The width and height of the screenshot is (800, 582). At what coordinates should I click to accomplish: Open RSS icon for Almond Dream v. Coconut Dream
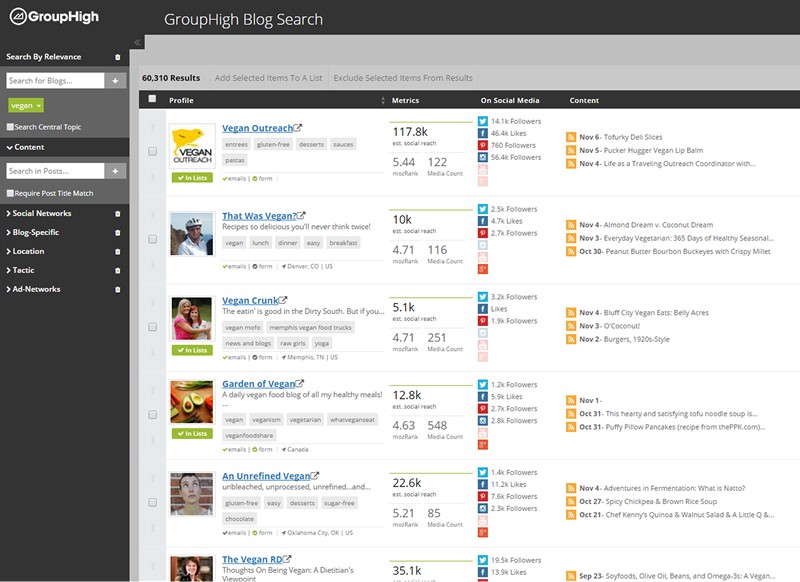[571, 225]
